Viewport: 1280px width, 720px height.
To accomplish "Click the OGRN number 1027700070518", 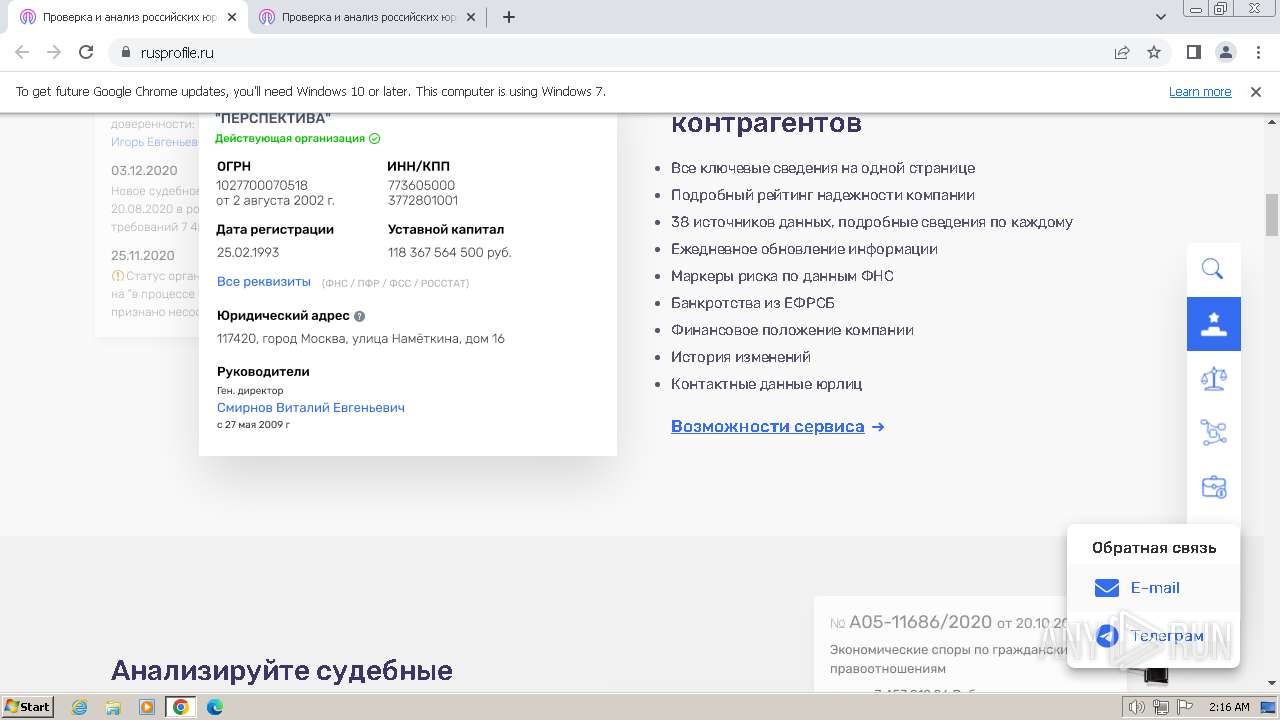I will tap(262, 185).
